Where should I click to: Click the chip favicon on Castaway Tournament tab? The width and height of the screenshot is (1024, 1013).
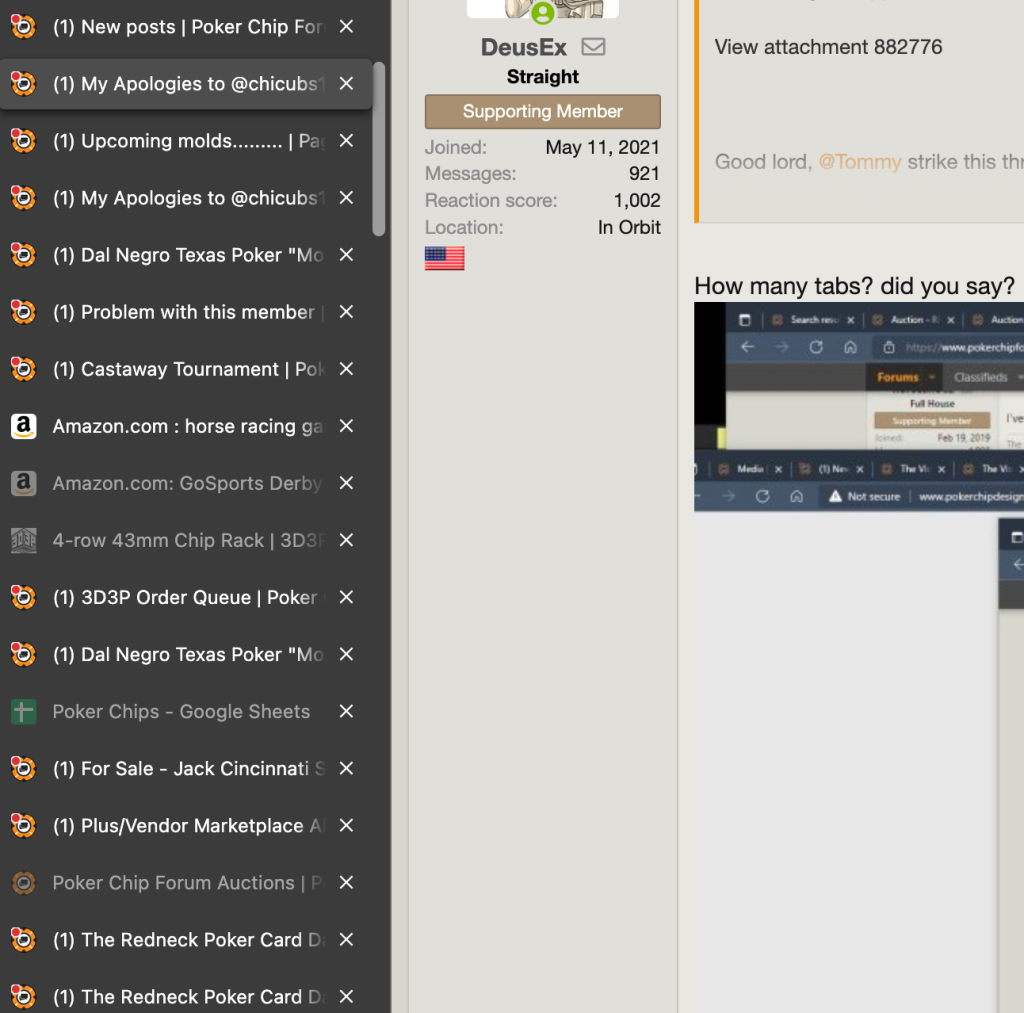pos(24,369)
